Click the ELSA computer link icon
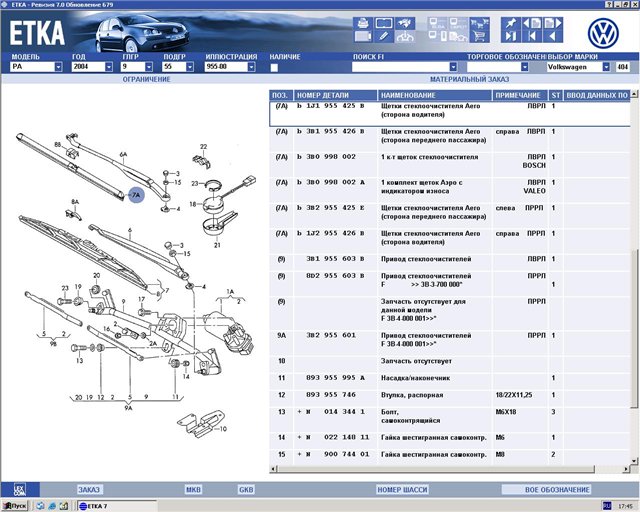Image resolution: width=640 pixels, height=512 pixels. click(438, 23)
